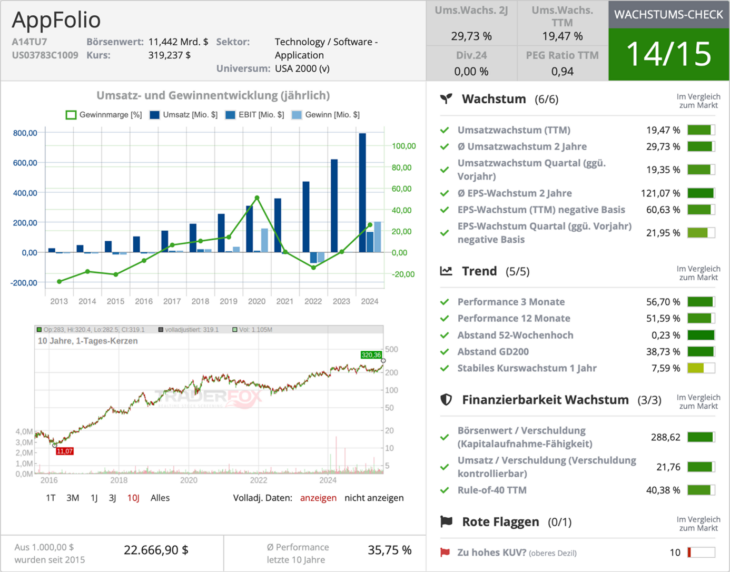Select the 10J chart timeframe
This screenshot has width=730, height=572.
pos(133,498)
